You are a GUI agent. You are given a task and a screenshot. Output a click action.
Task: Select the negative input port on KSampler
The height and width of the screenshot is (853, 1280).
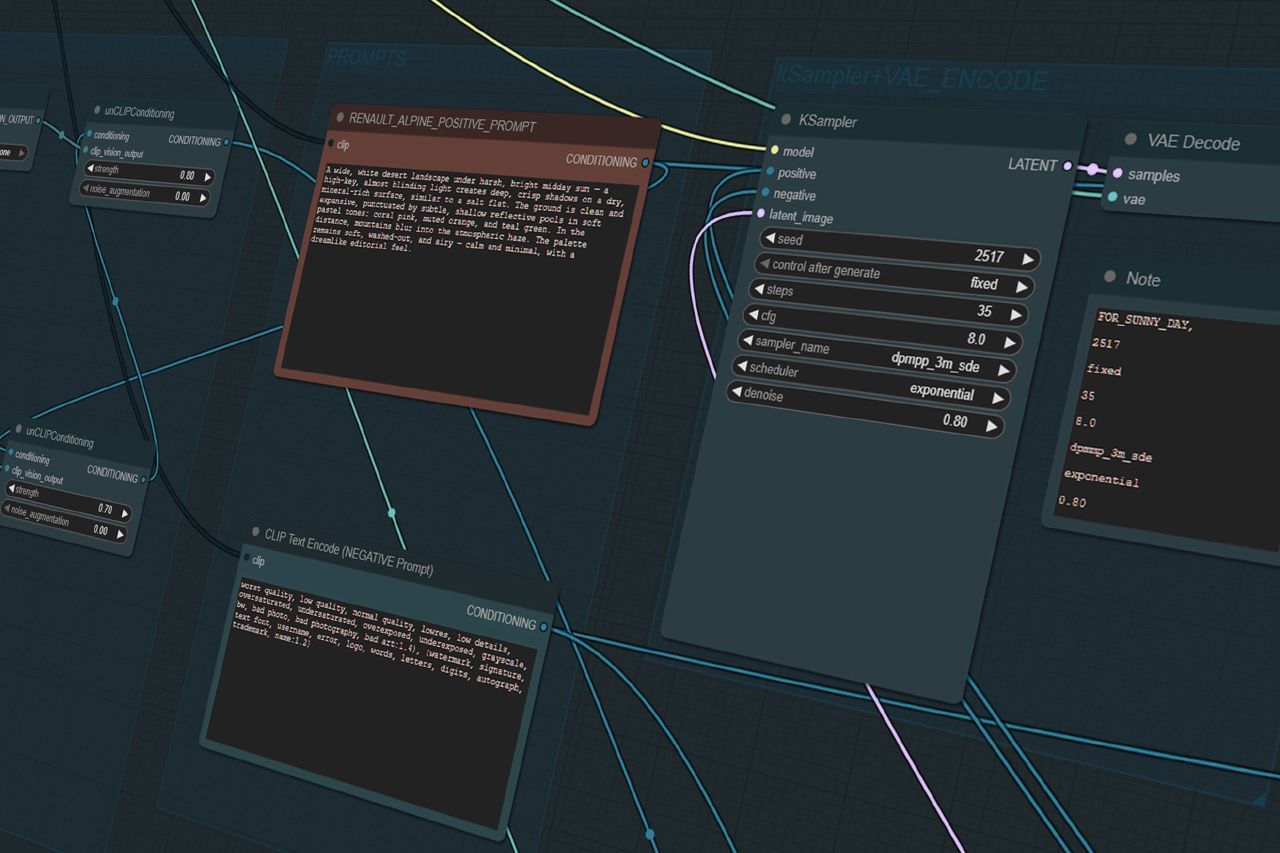[x=765, y=193]
